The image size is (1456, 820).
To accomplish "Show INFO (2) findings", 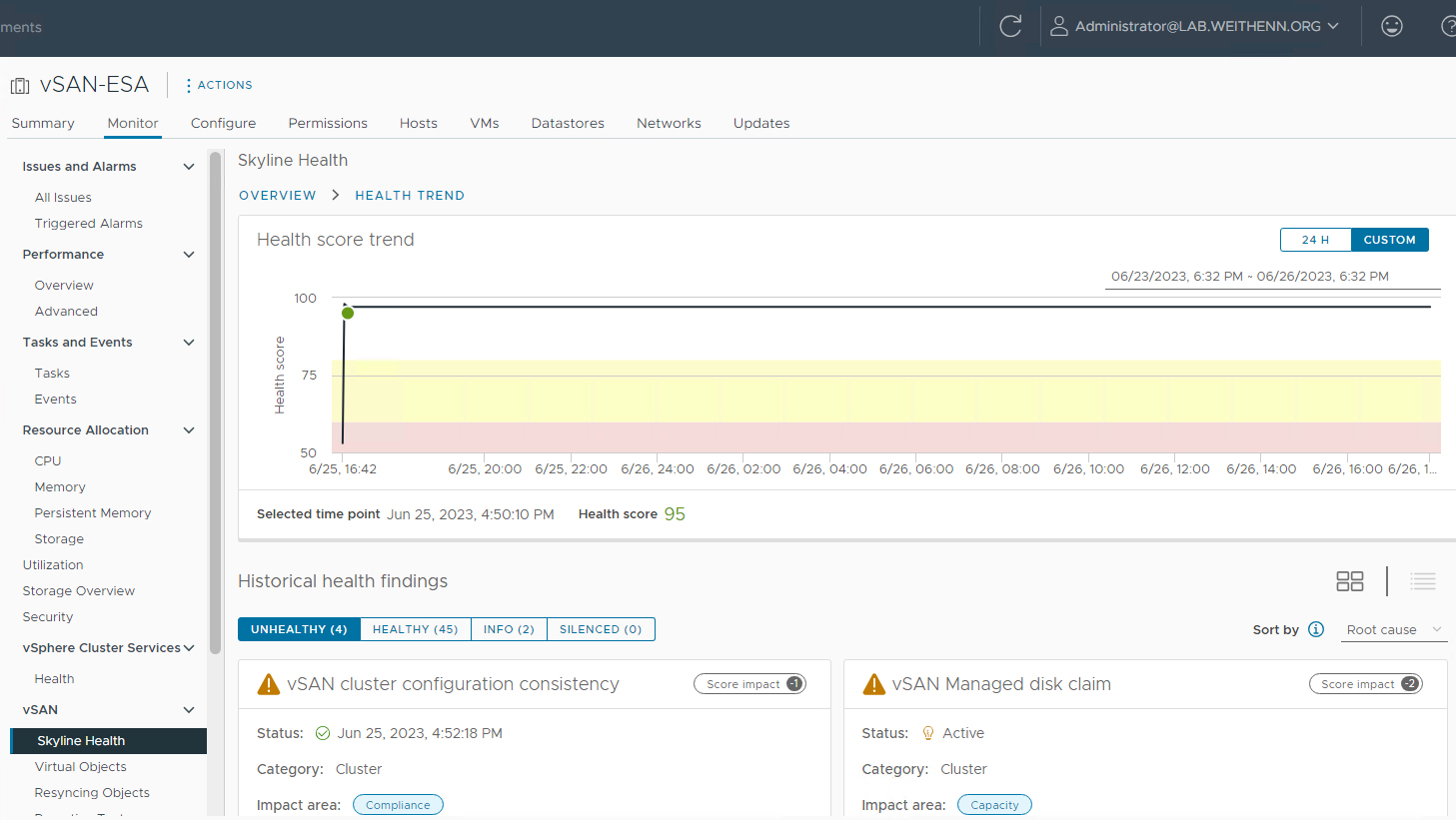I will (509, 629).
